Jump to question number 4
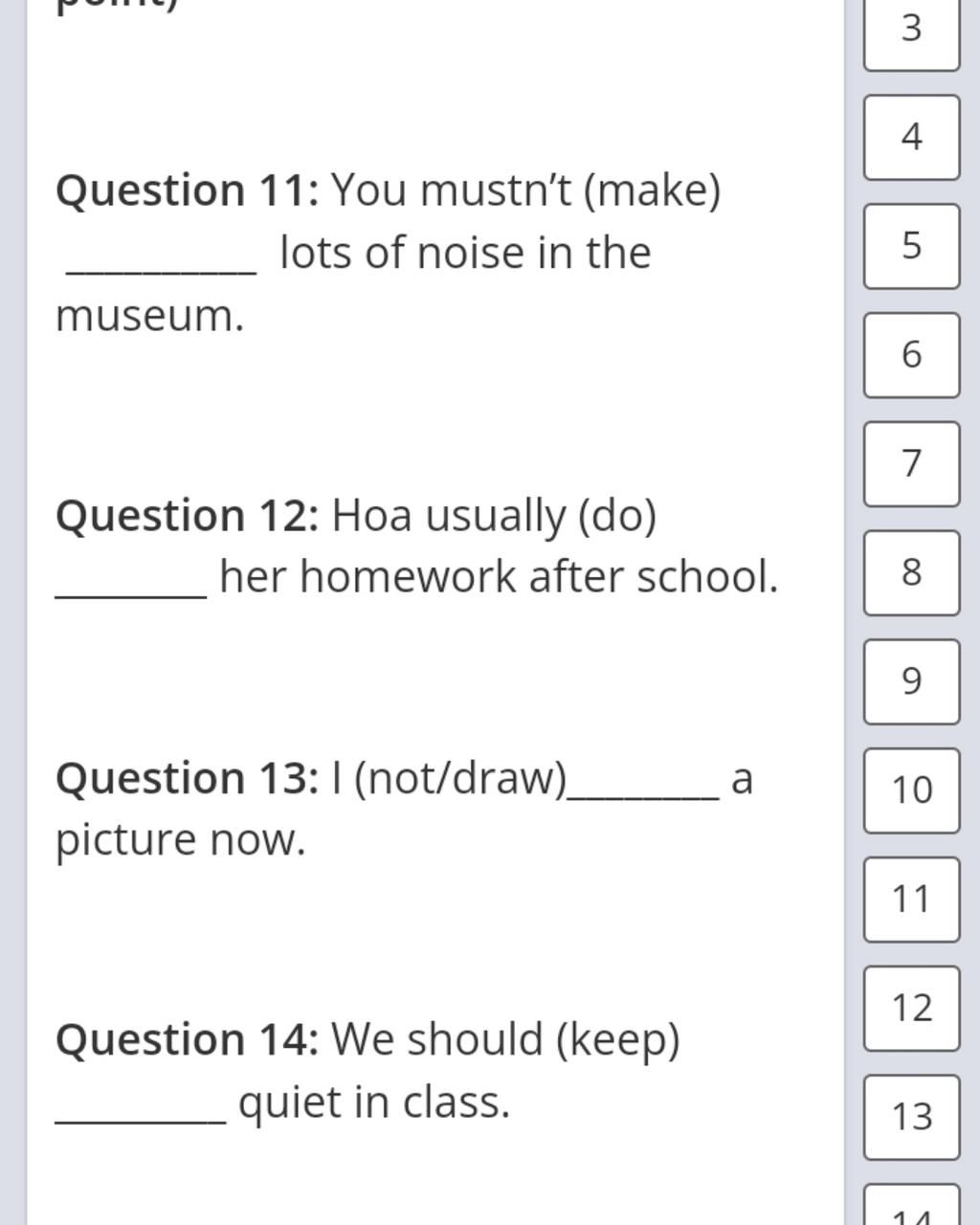The image size is (980, 1225). pos(911,137)
